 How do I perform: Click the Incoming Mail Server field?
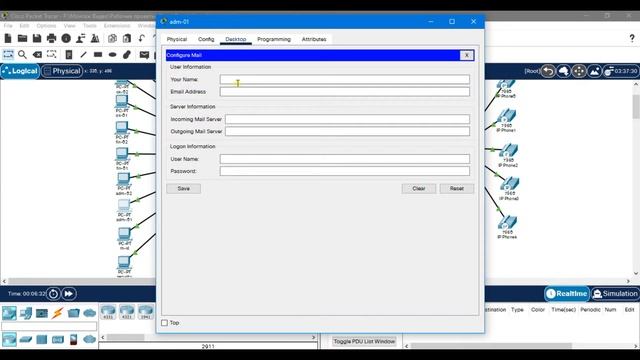point(347,119)
